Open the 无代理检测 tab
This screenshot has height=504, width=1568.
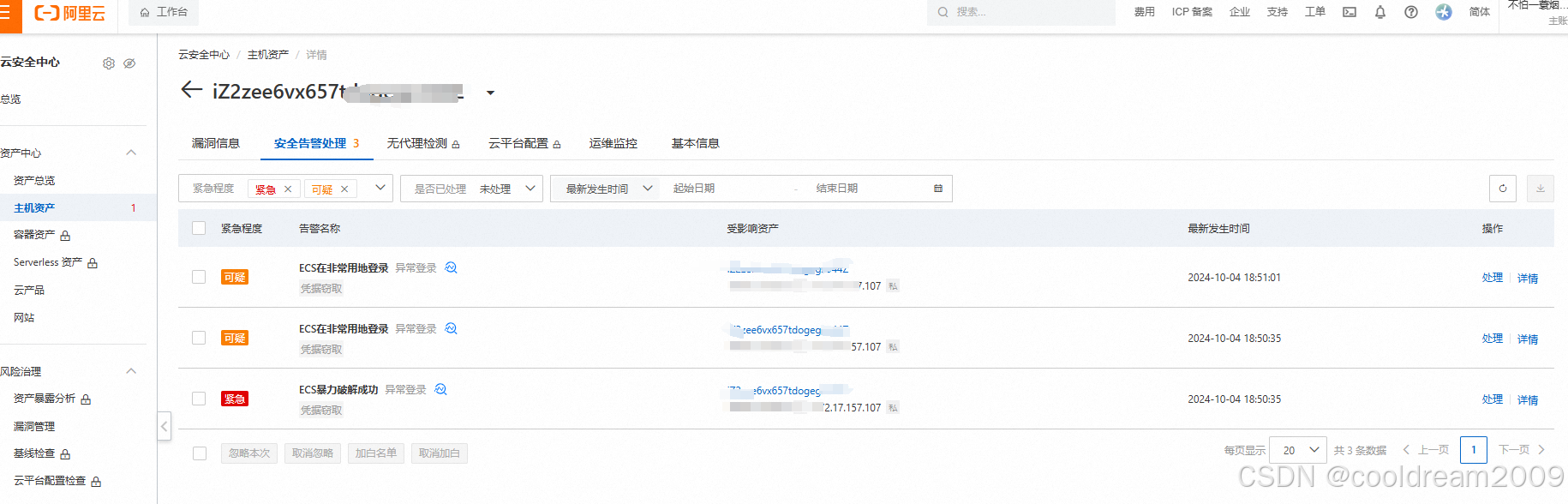click(x=423, y=143)
